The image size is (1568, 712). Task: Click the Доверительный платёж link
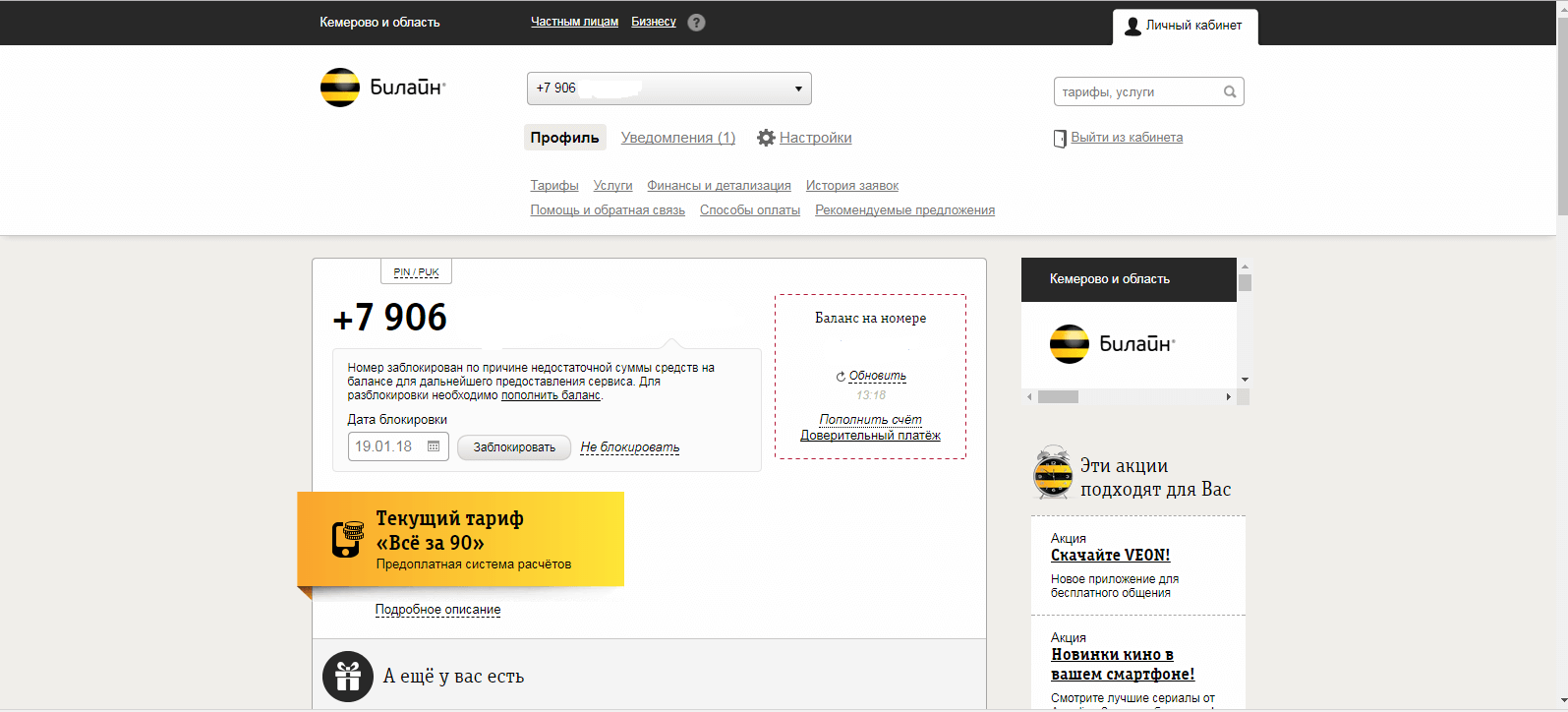pos(870,436)
